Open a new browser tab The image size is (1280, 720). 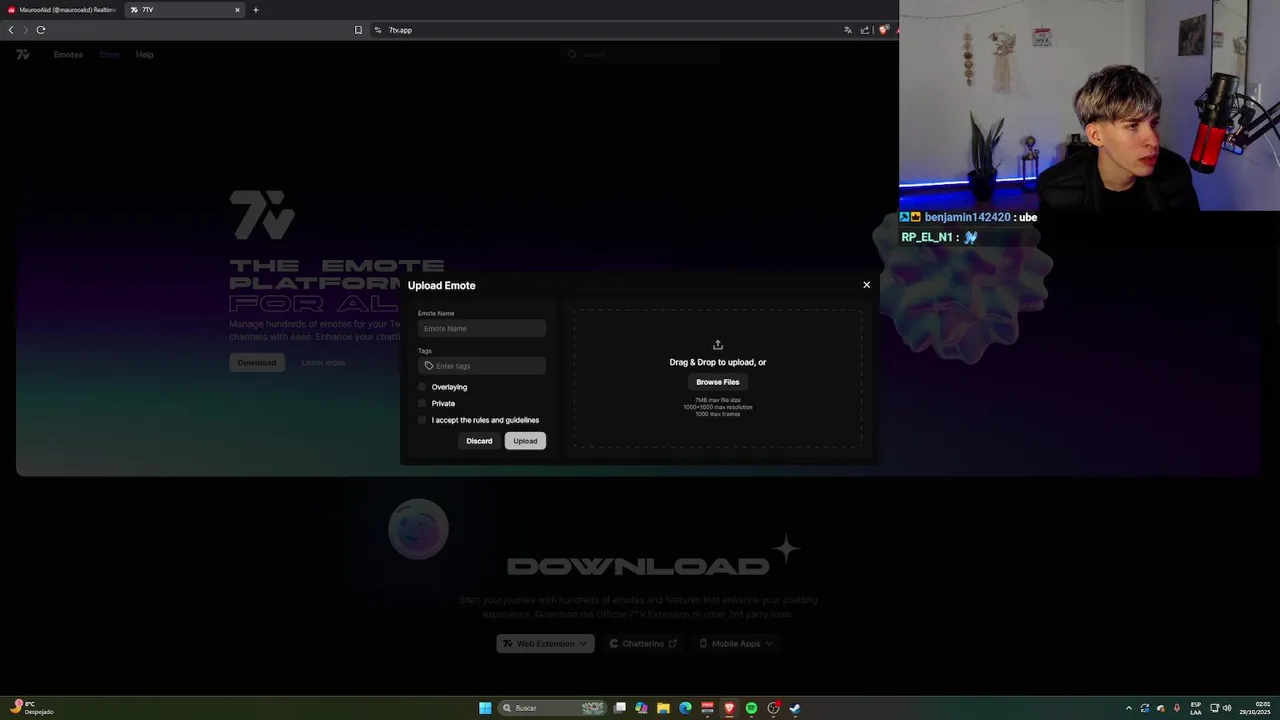(255, 10)
